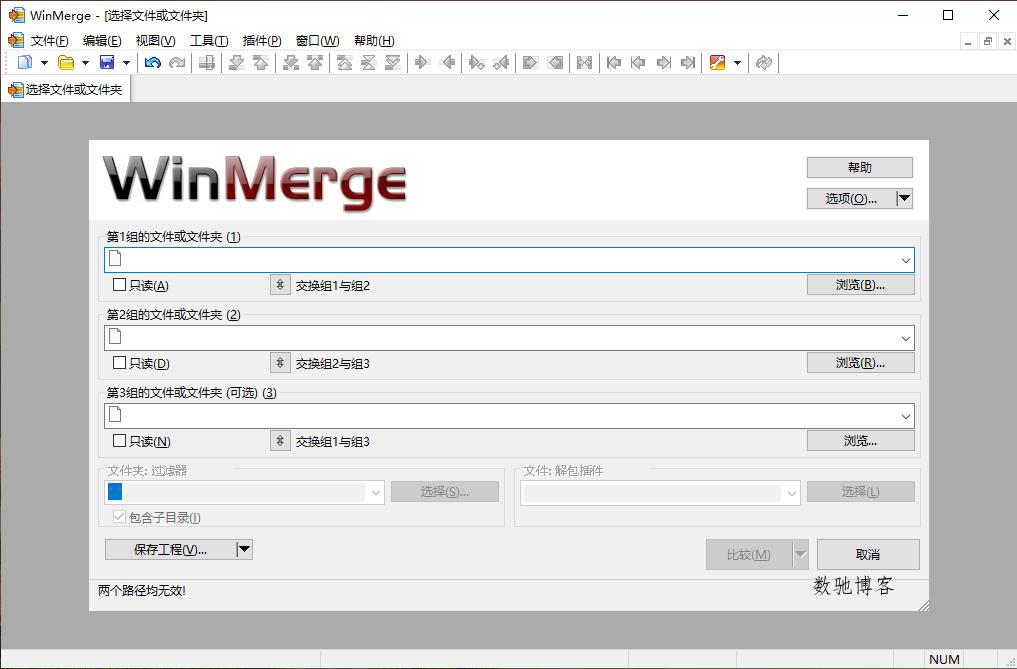Click the All Left toolbar icon

555,62
